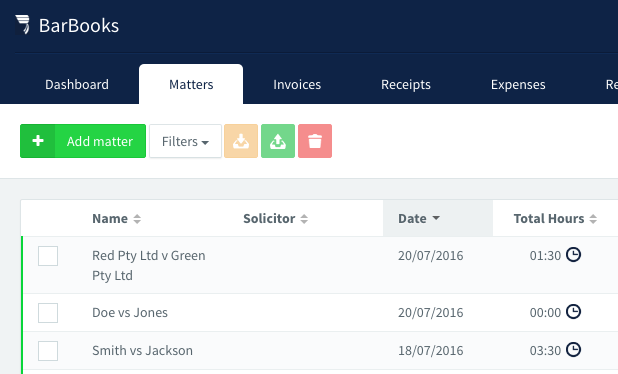Click the orange download toolbar button
Viewport: 618px width, 374px height.
(x=241, y=141)
